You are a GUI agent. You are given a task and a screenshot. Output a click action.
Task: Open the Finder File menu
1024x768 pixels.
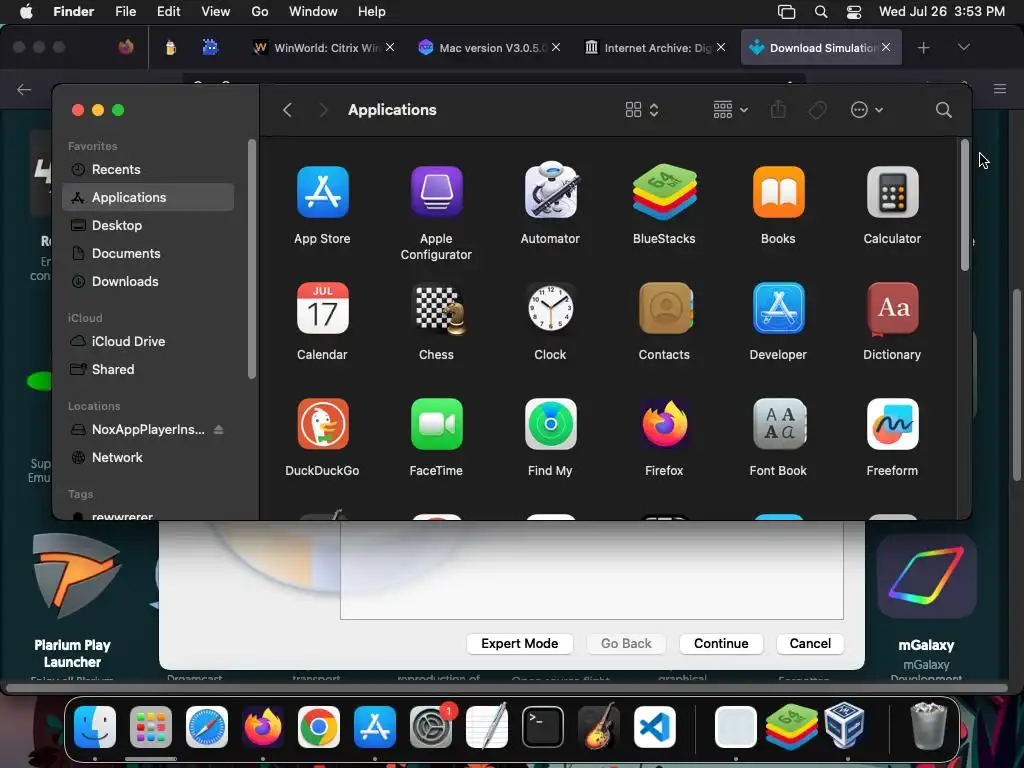125,11
